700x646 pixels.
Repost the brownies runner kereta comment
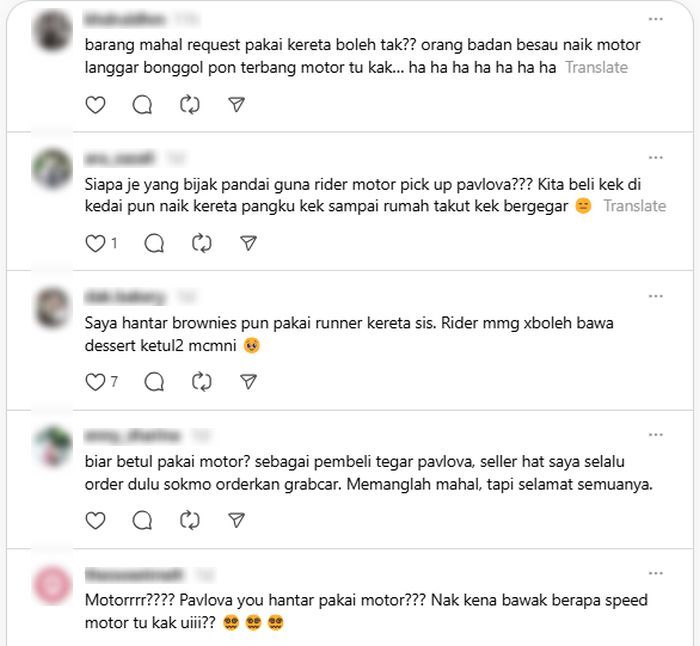(202, 382)
